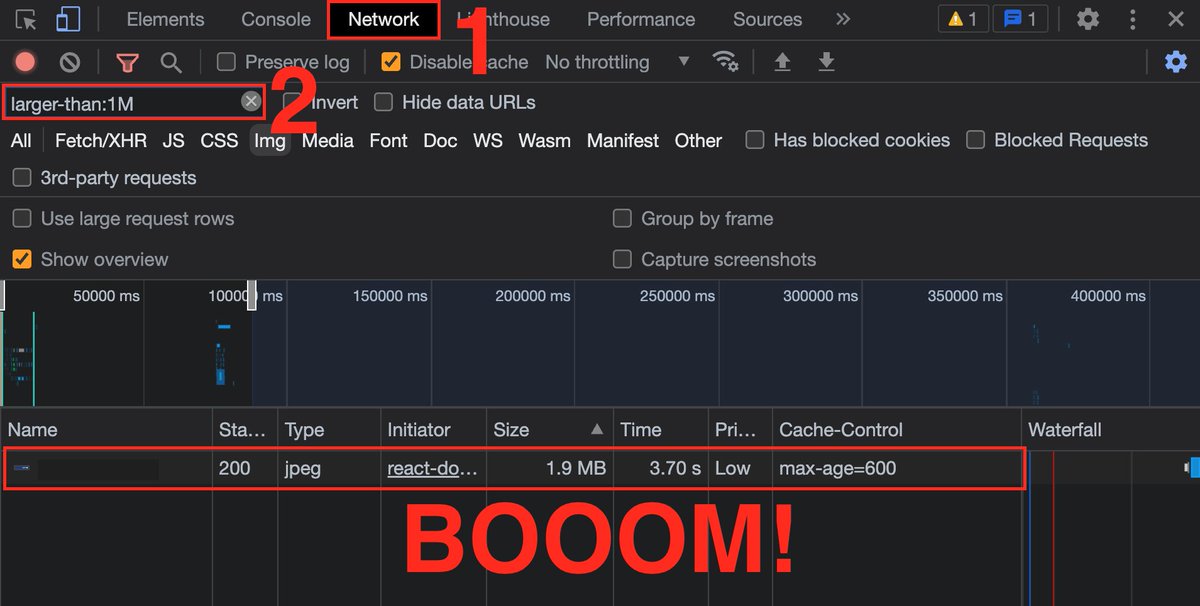Export a HAR file with the down arrow
Screen dimensions: 1200x606
(x=826, y=61)
